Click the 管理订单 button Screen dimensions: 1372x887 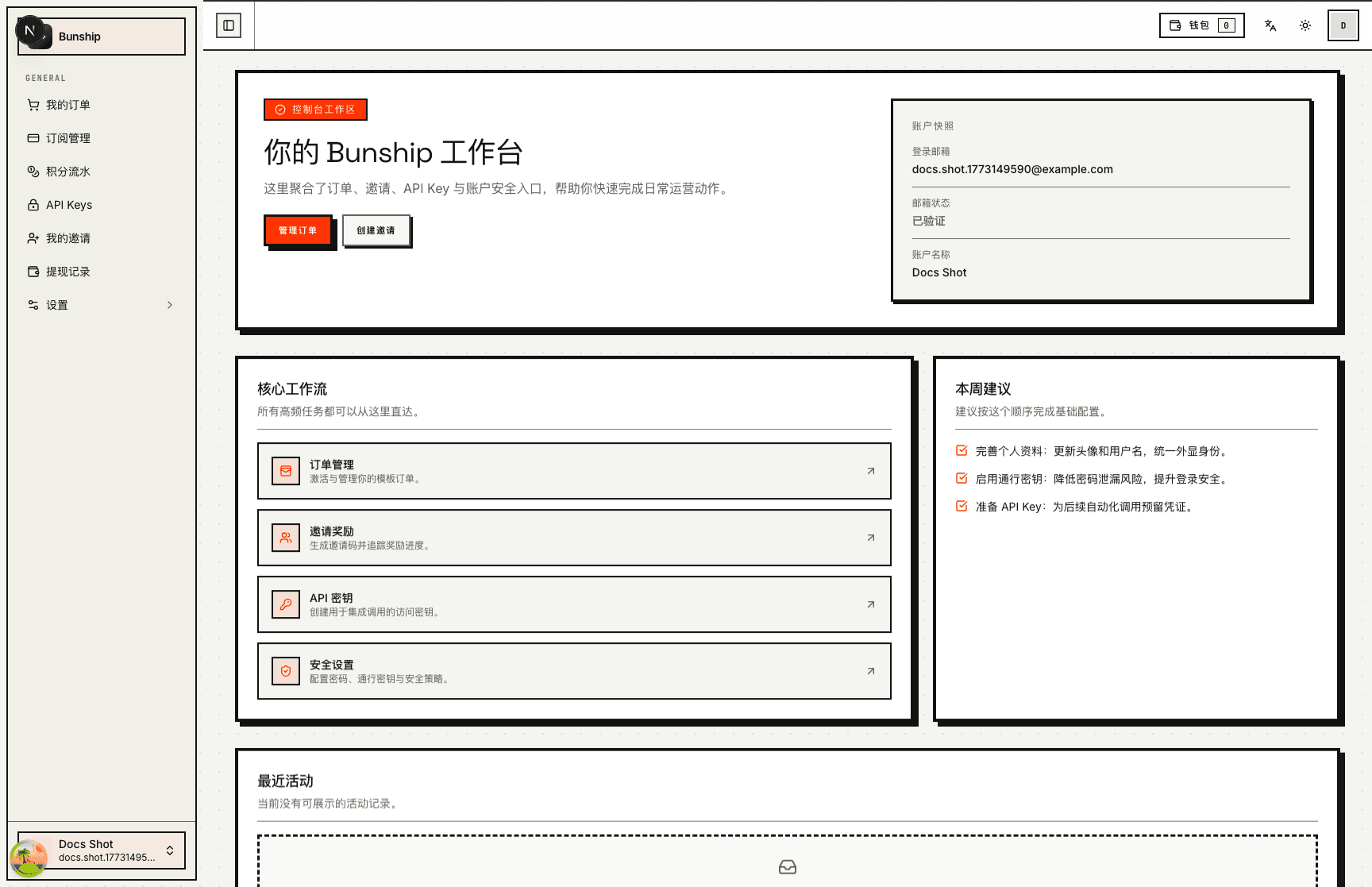click(x=298, y=229)
